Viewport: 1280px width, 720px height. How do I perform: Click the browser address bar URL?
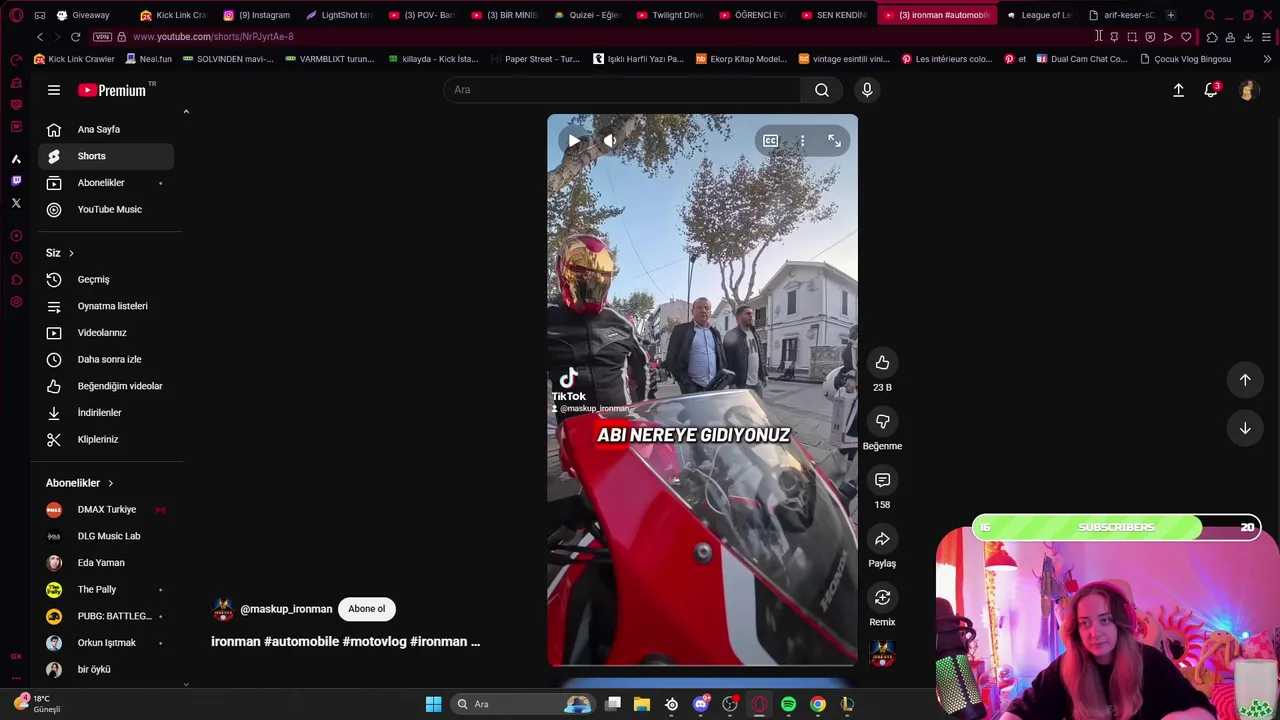click(x=213, y=37)
